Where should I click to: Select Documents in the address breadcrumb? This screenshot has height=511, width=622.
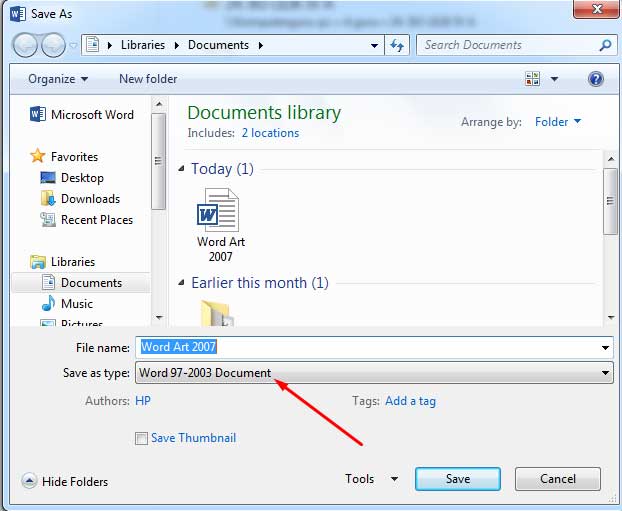pos(218,45)
